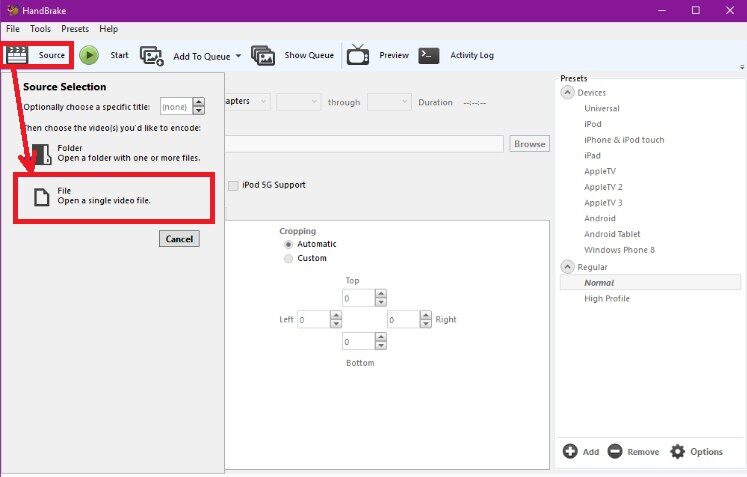Click the Show Queue stacked-images icon
This screenshot has height=477, width=747.
click(x=263, y=55)
